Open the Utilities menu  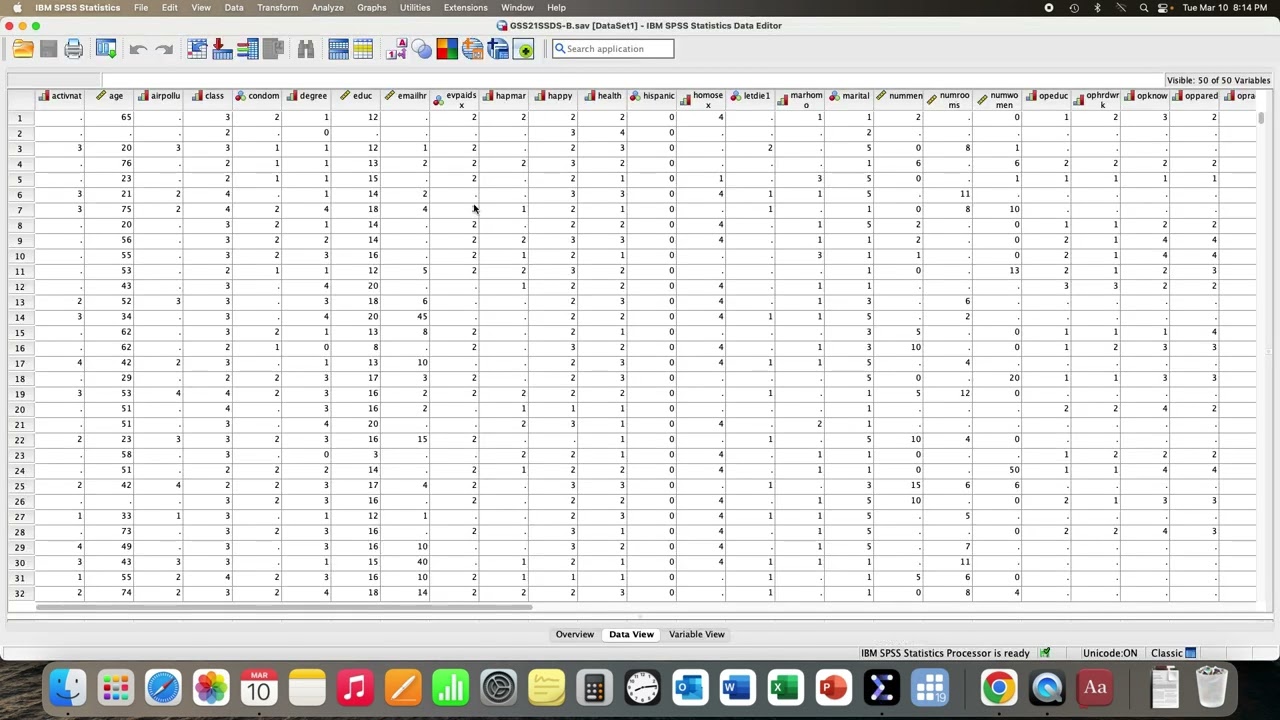click(415, 7)
